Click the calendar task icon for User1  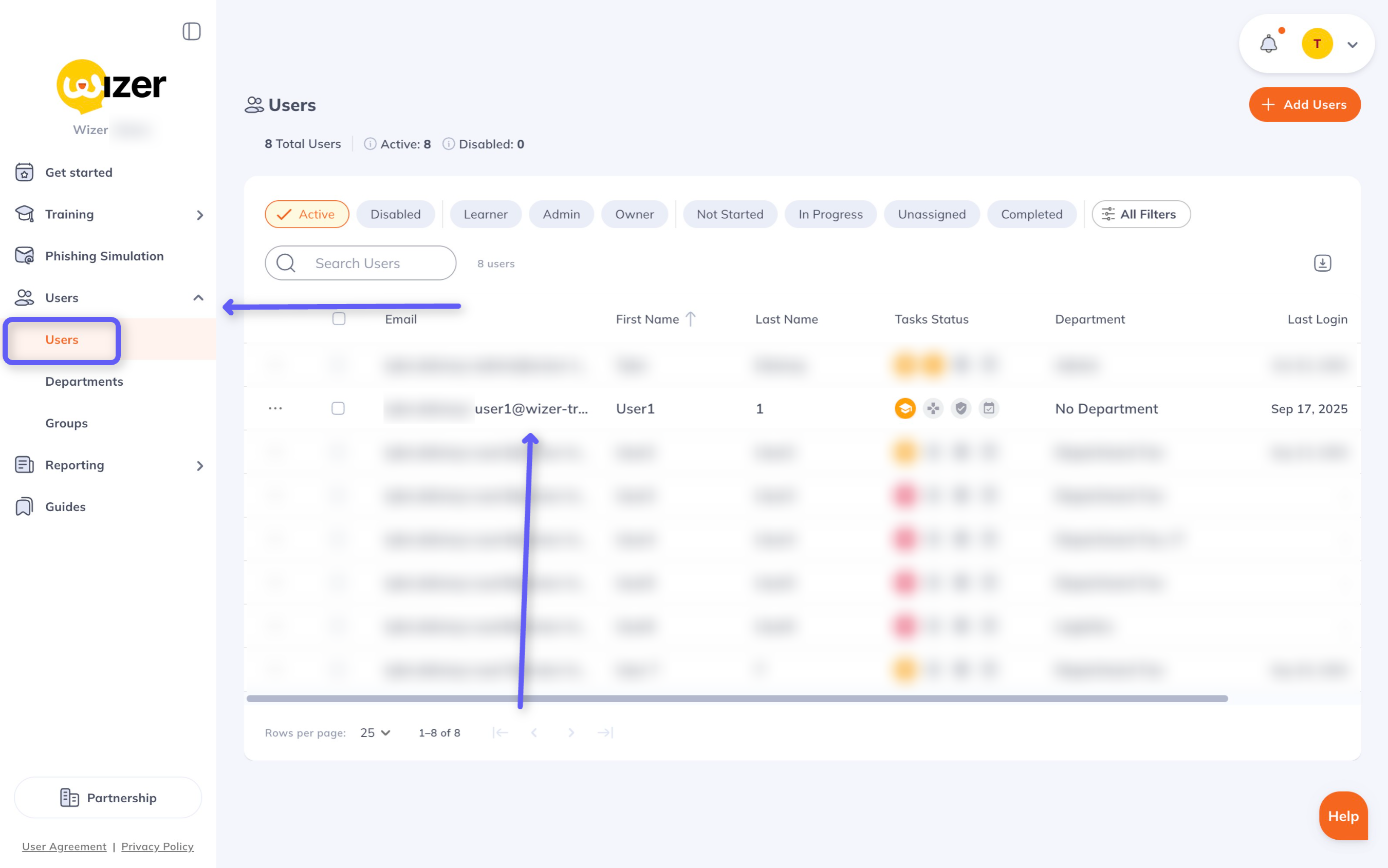(x=988, y=408)
